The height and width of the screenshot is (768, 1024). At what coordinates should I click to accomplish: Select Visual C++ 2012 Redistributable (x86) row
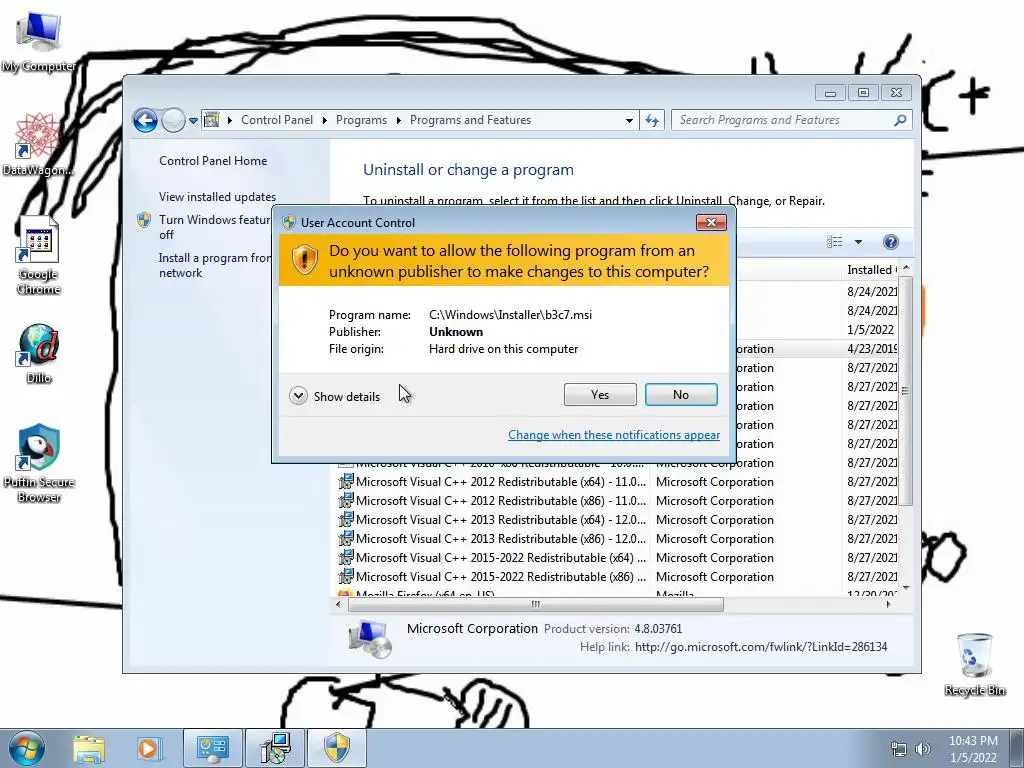coord(617,501)
